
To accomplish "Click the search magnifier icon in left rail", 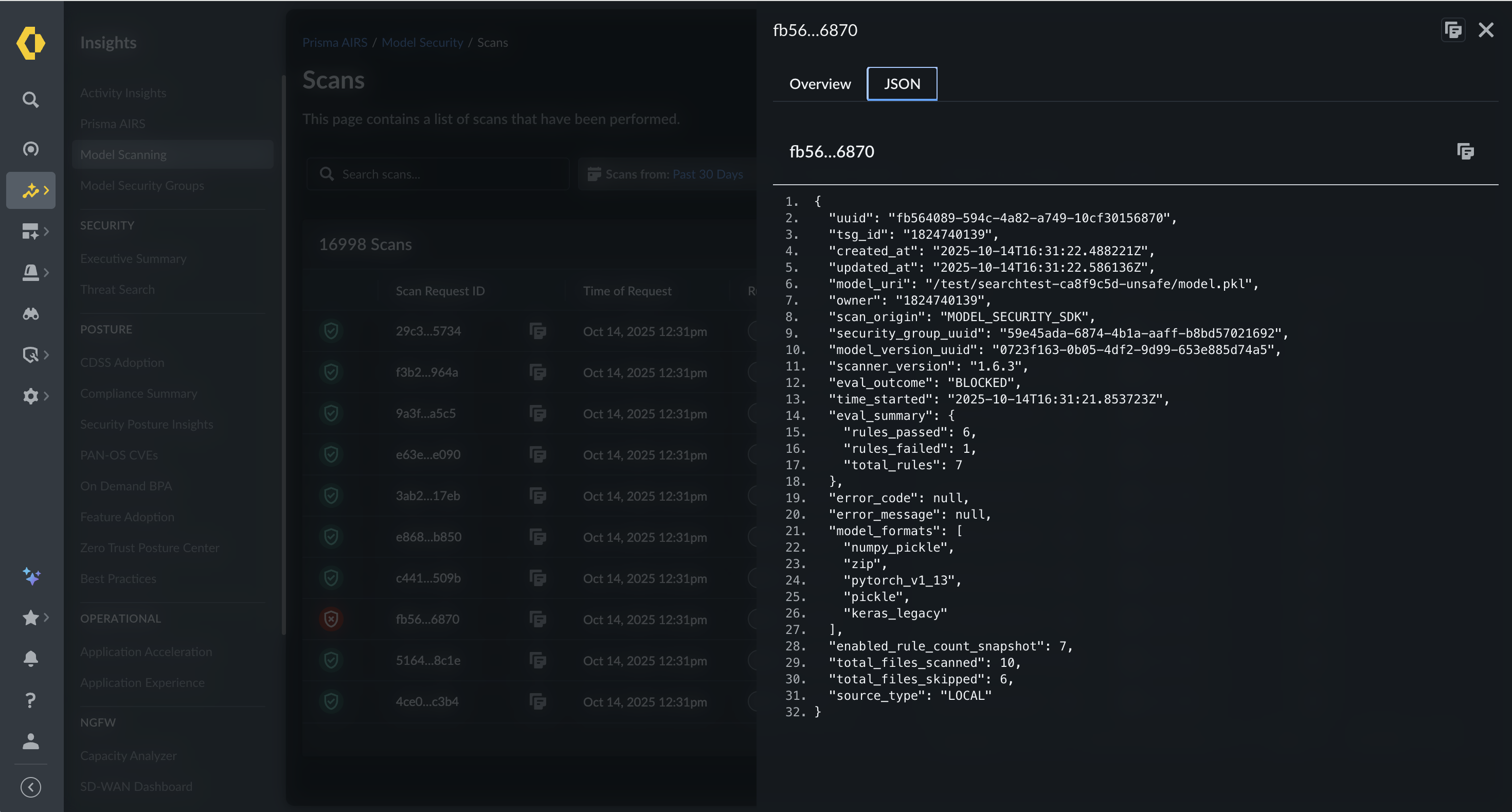I will tap(30, 100).
